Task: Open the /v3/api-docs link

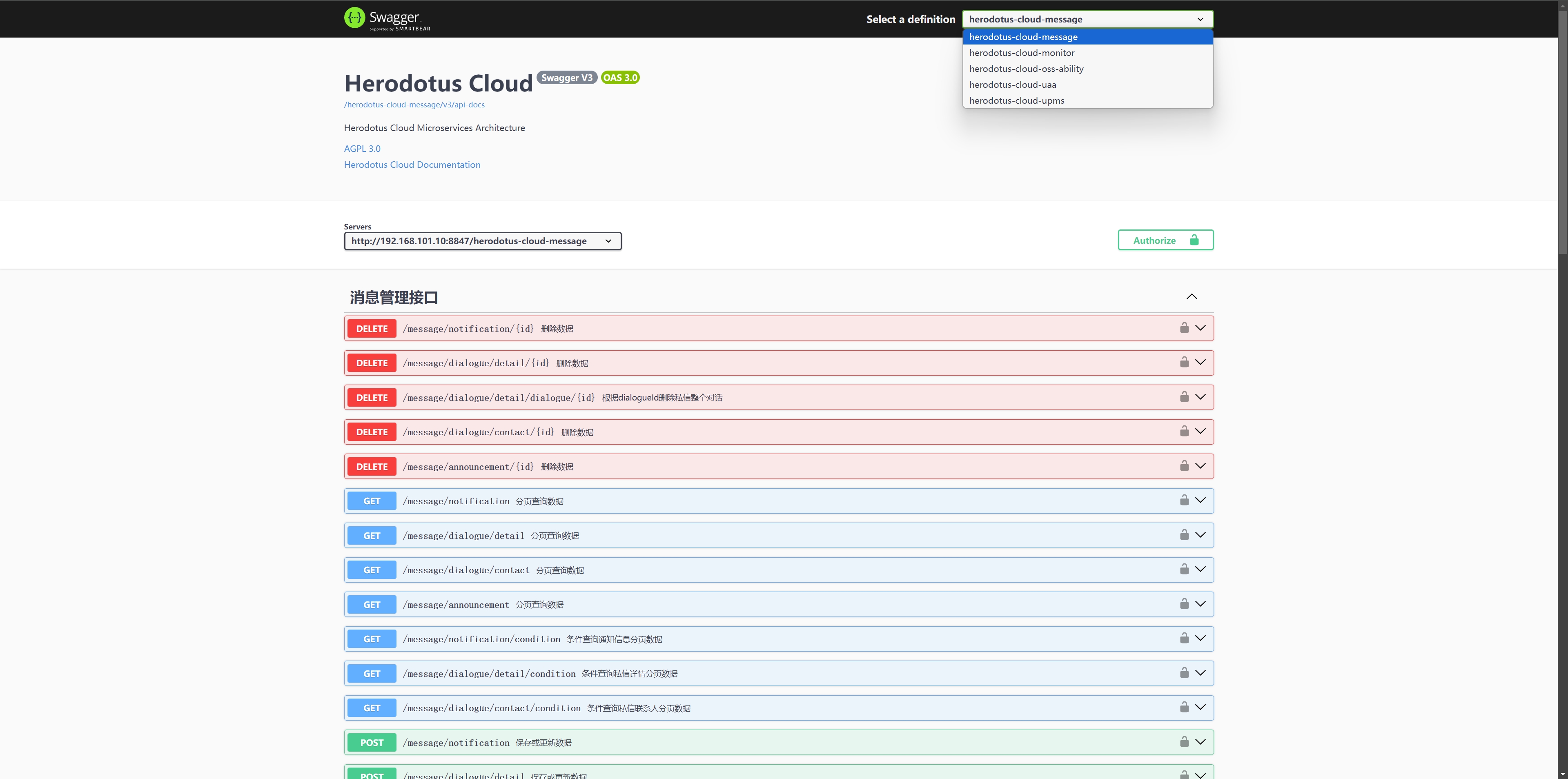Action: [414, 105]
